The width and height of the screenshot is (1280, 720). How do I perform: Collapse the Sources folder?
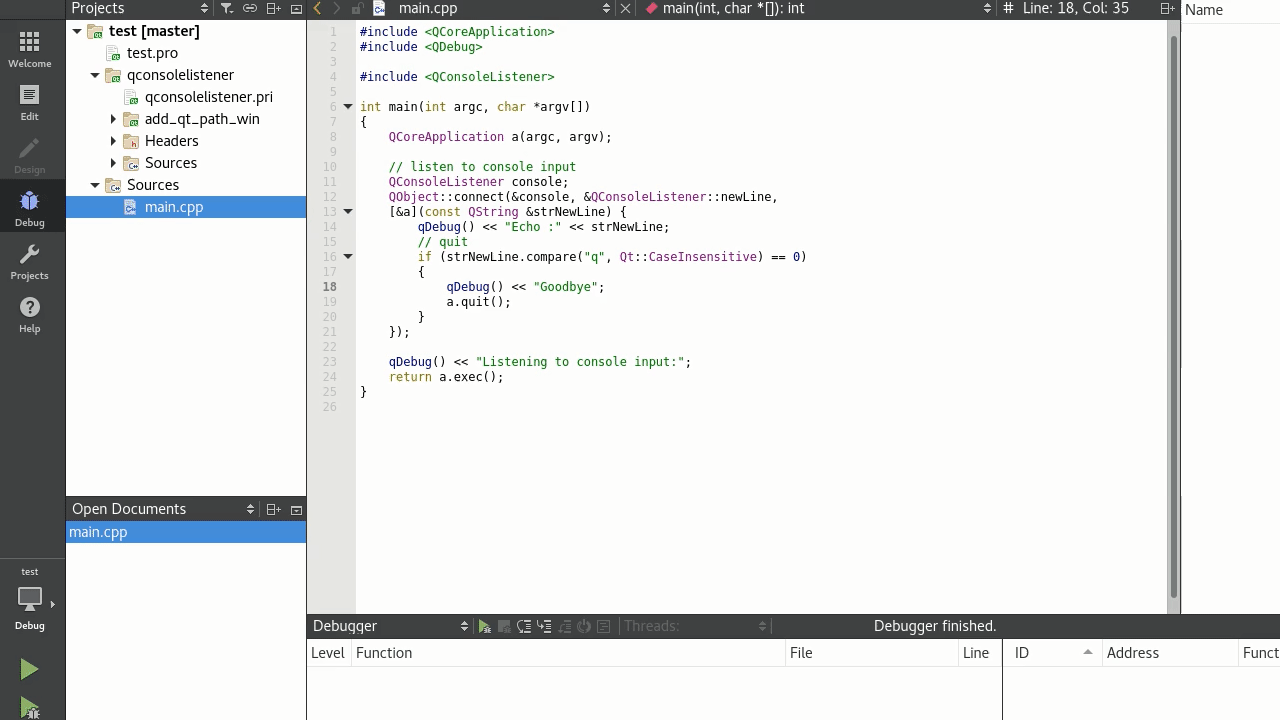pos(95,184)
